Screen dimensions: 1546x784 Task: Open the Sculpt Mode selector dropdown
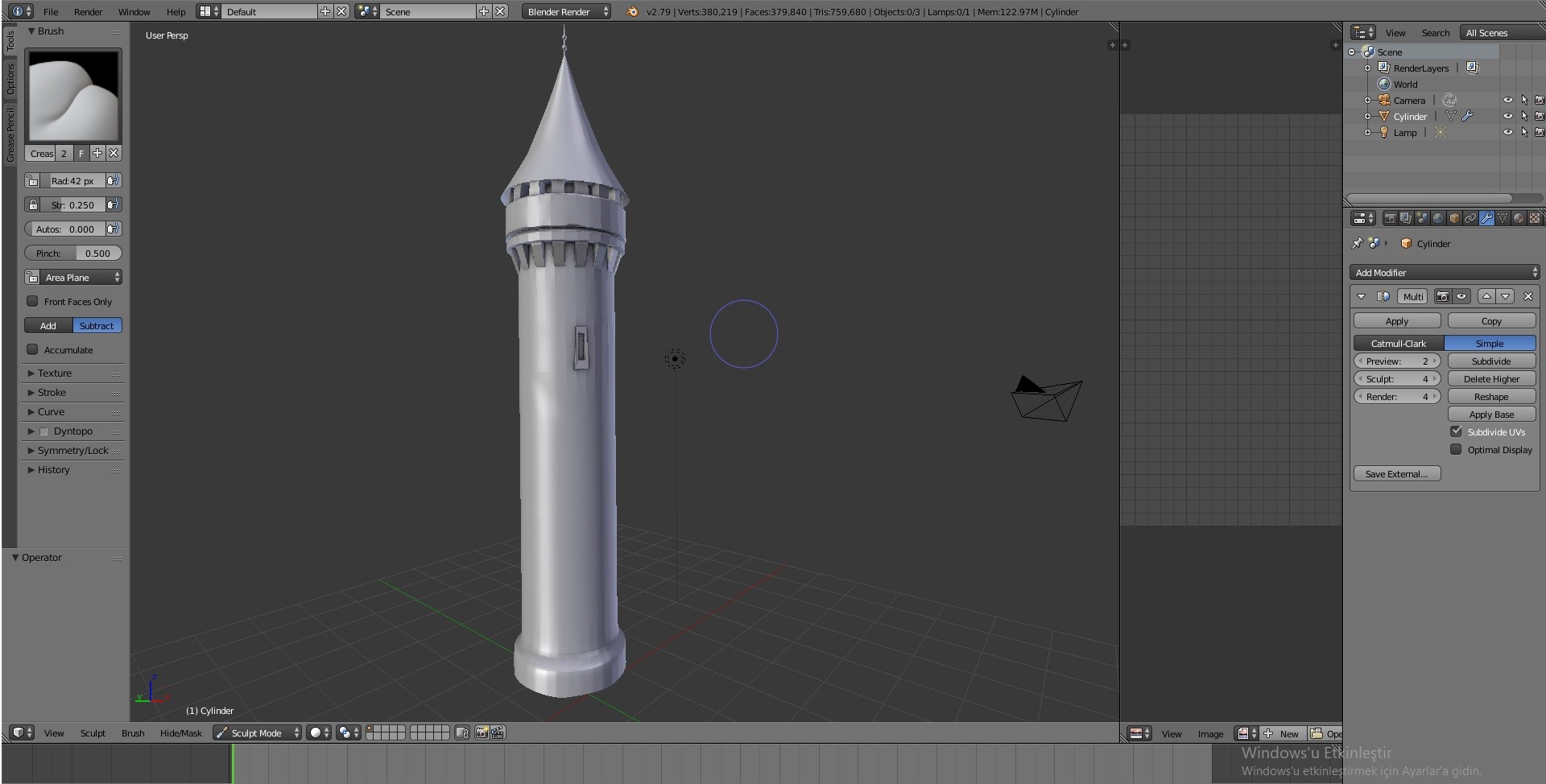tap(257, 732)
